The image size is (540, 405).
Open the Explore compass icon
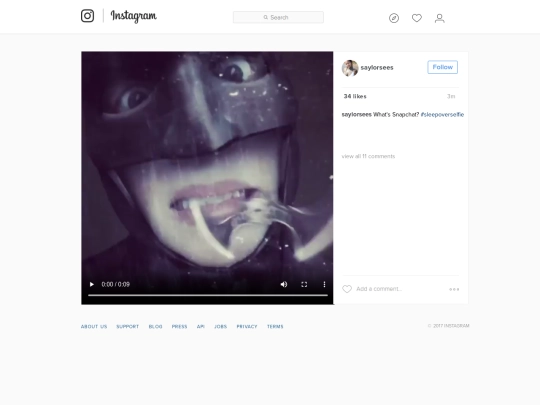[394, 18]
